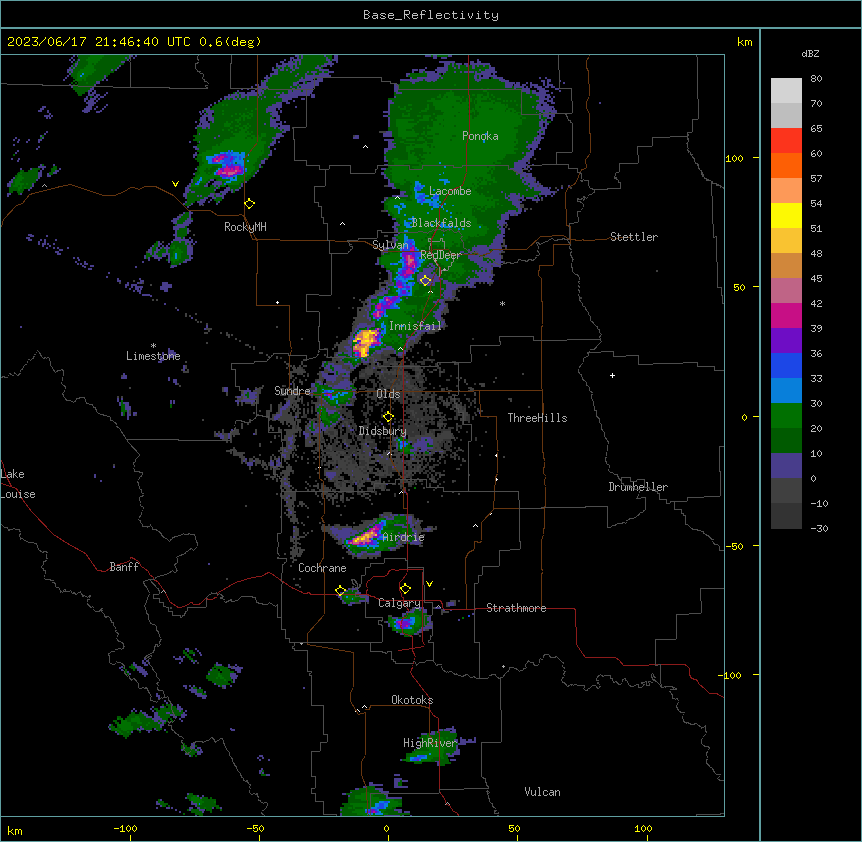Pick the slate 0 dBZ legend color
The image size is (862, 842).
click(786, 466)
